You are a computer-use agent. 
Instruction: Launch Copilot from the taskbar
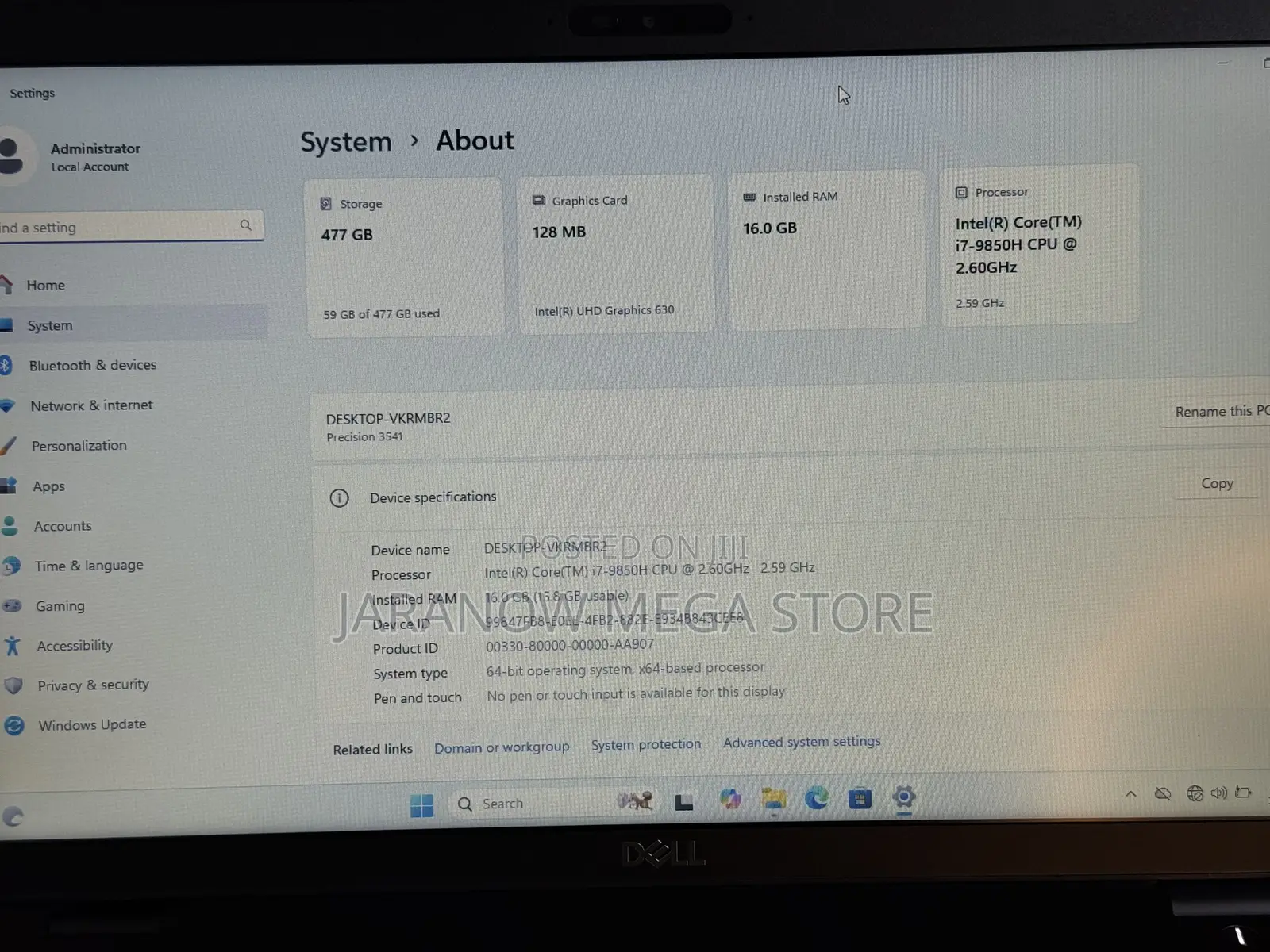coord(730,799)
